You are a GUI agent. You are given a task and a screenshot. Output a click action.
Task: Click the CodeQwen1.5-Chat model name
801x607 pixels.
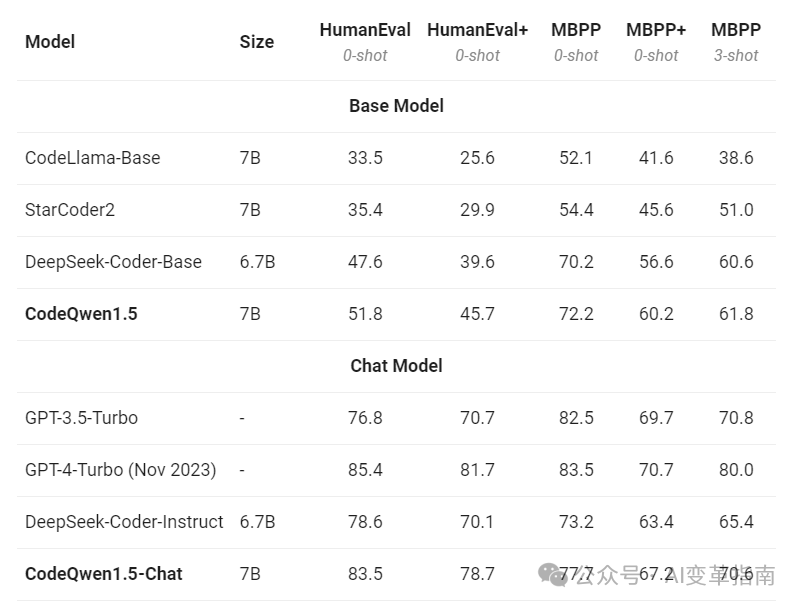click(104, 574)
